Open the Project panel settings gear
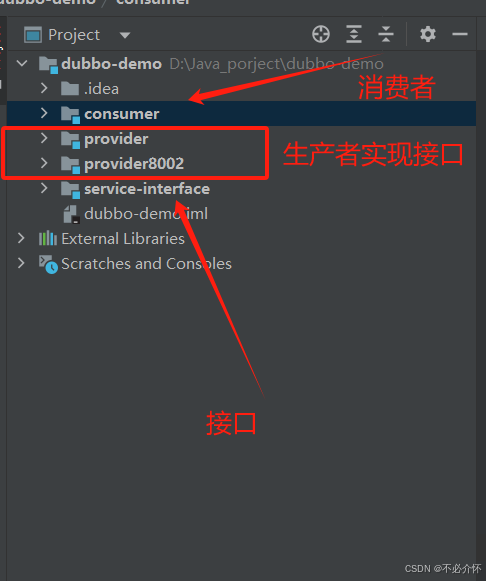The width and height of the screenshot is (486, 581). click(428, 34)
